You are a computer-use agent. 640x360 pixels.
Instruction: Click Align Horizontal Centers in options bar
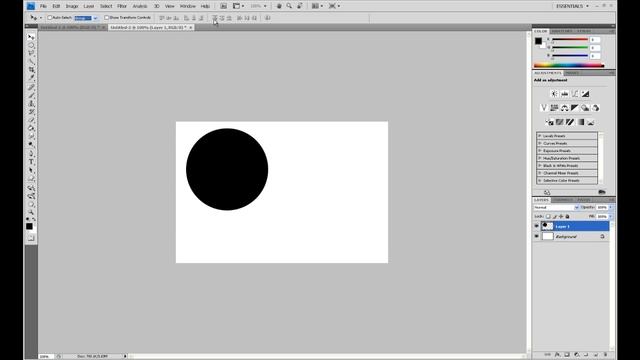coord(194,18)
